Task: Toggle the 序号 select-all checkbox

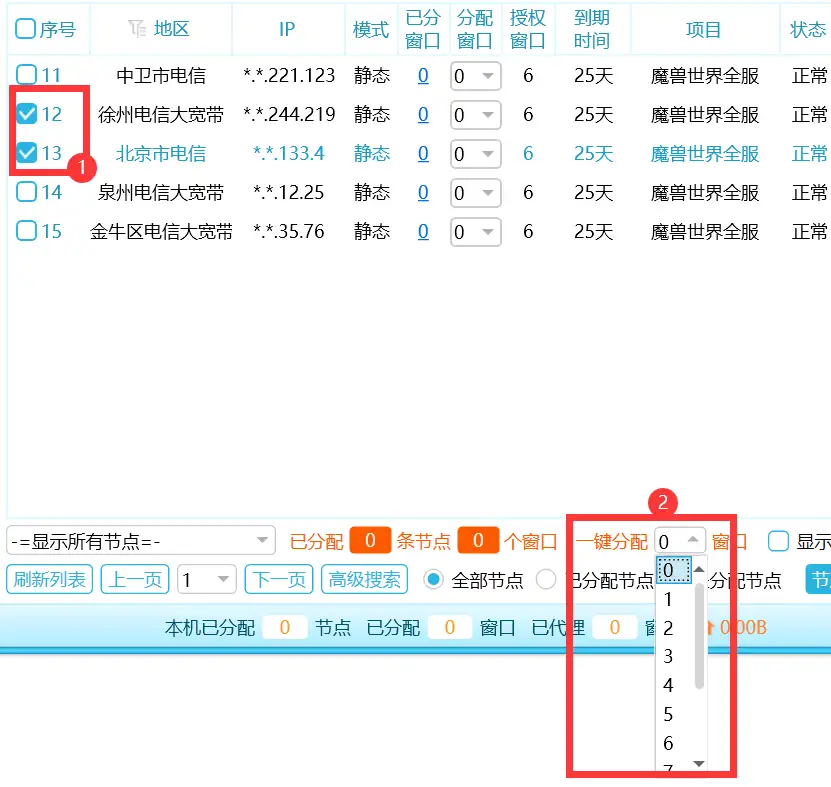Action: tap(25, 29)
